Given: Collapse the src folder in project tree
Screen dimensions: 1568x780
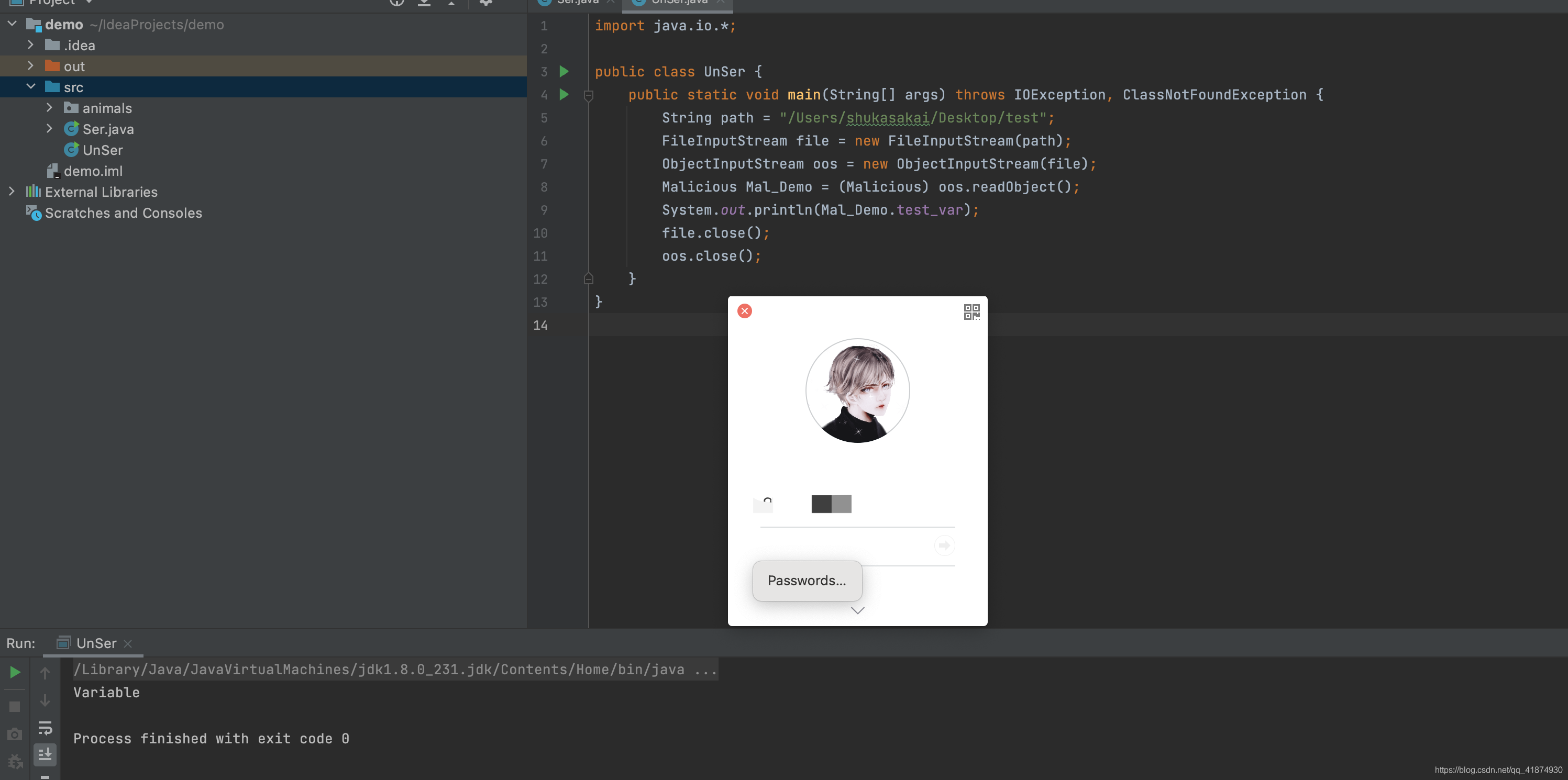Looking at the screenshot, I should [x=31, y=87].
